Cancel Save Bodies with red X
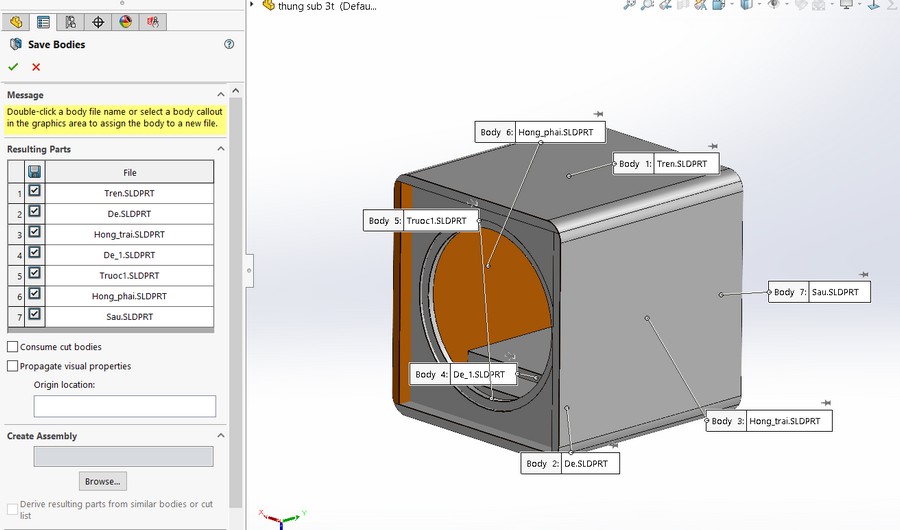The image size is (900, 530). (36, 67)
